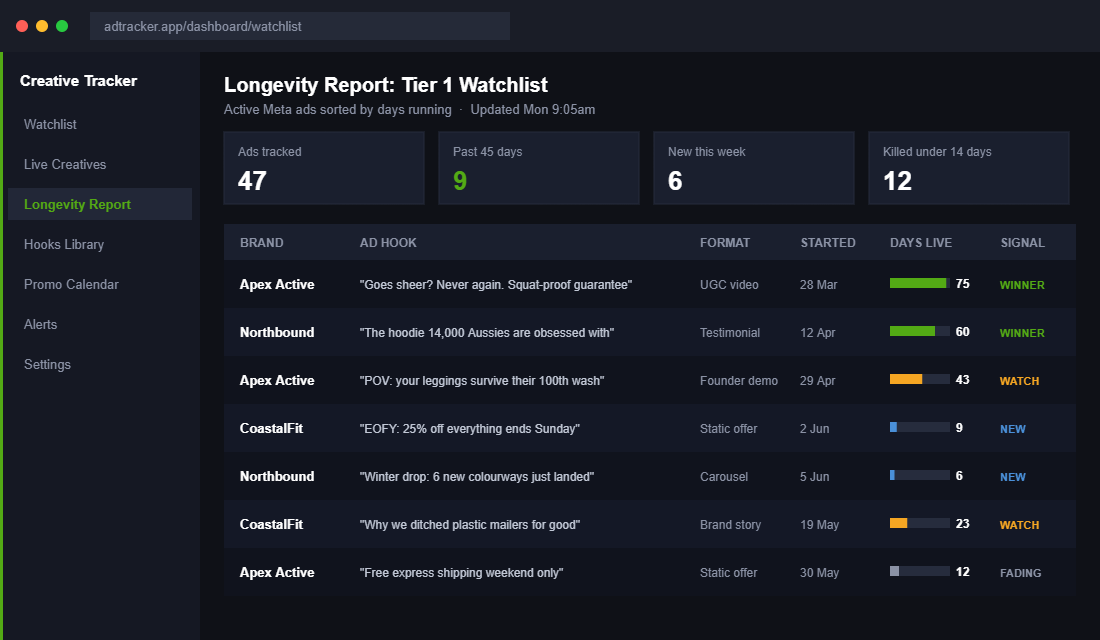The width and height of the screenshot is (1100, 640).
Task: Open the New this week card
Action: (x=754, y=168)
